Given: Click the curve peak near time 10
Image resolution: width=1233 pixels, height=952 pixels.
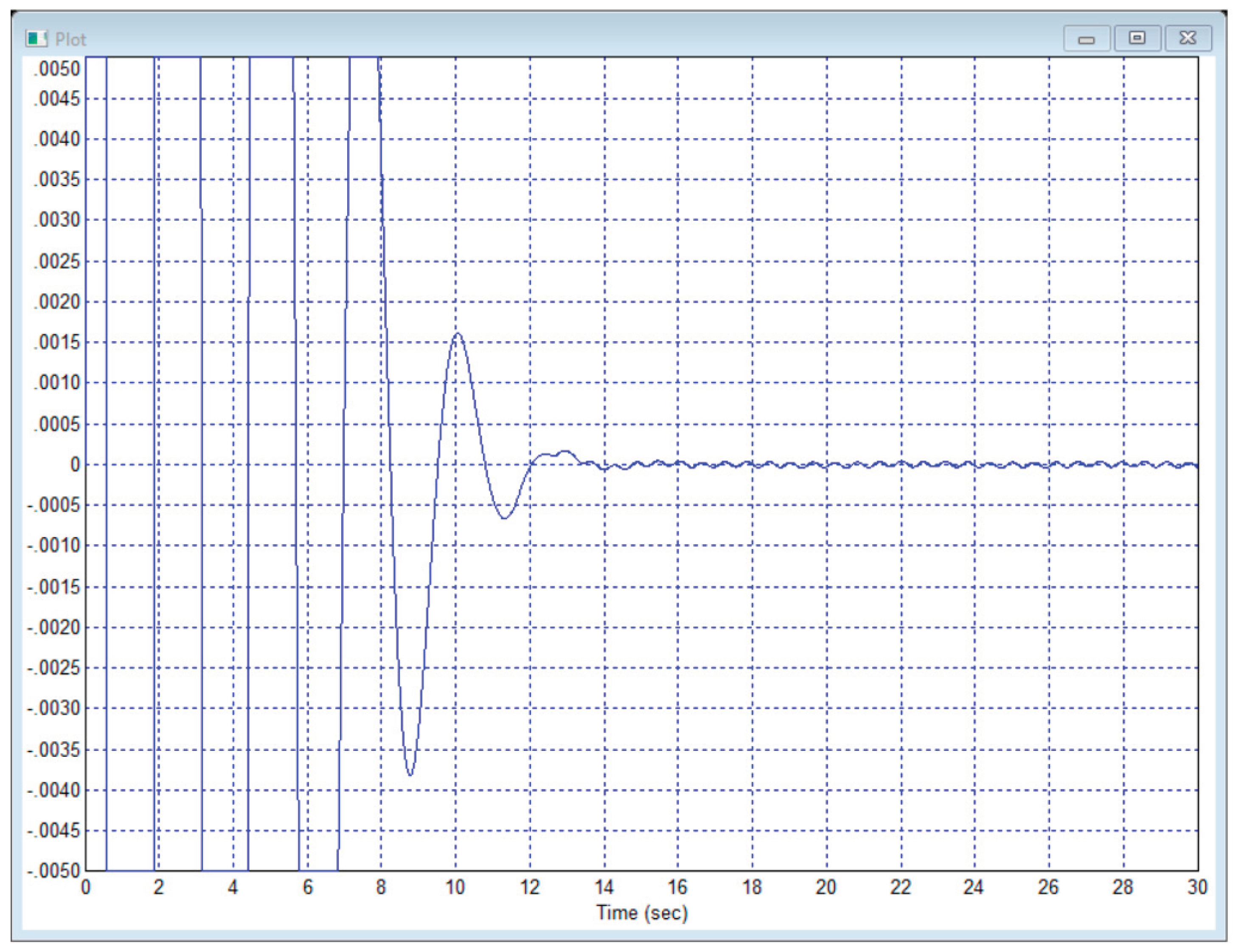Looking at the screenshot, I should point(457,333).
